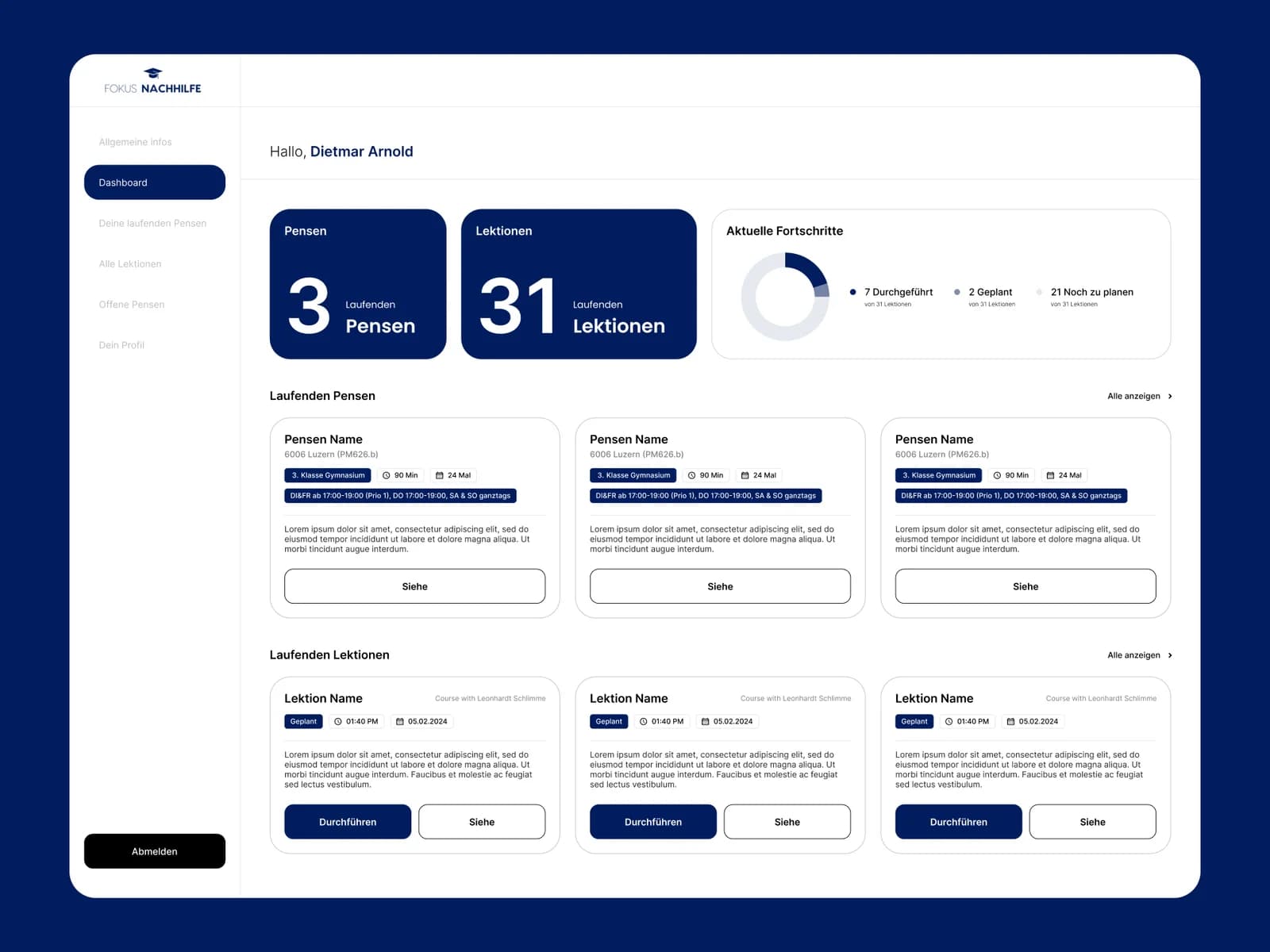The height and width of the screenshot is (952, 1270).
Task: Go to Alle Lektionen in sidebar
Action: click(x=130, y=263)
